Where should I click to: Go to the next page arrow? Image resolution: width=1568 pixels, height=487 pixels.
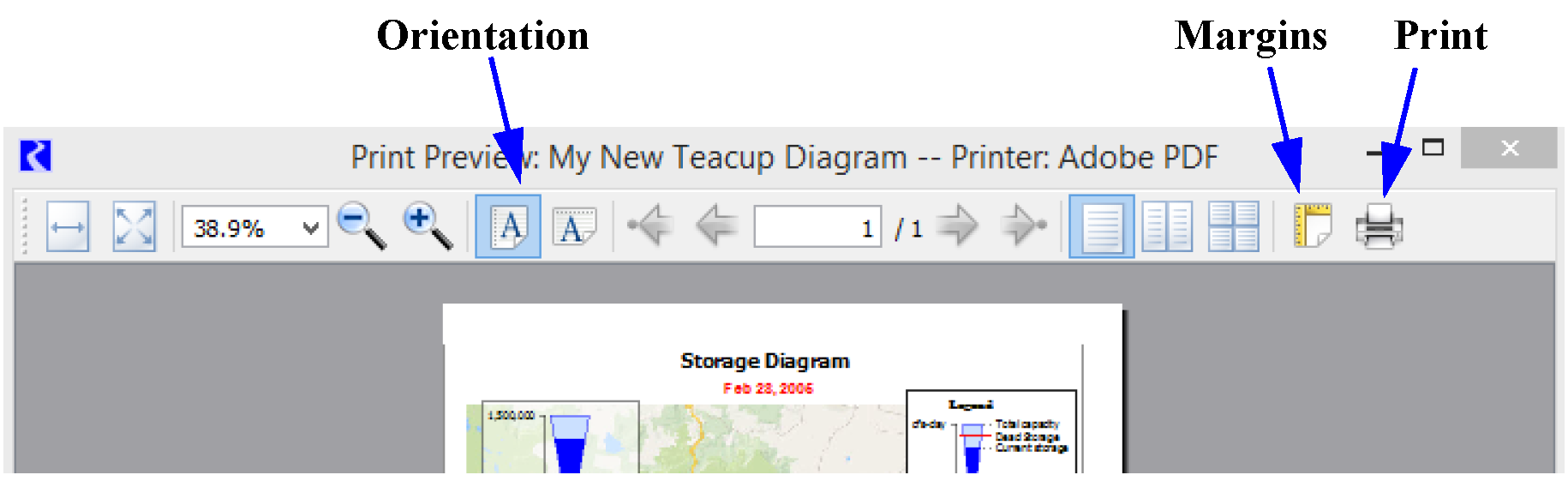point(957,226)
